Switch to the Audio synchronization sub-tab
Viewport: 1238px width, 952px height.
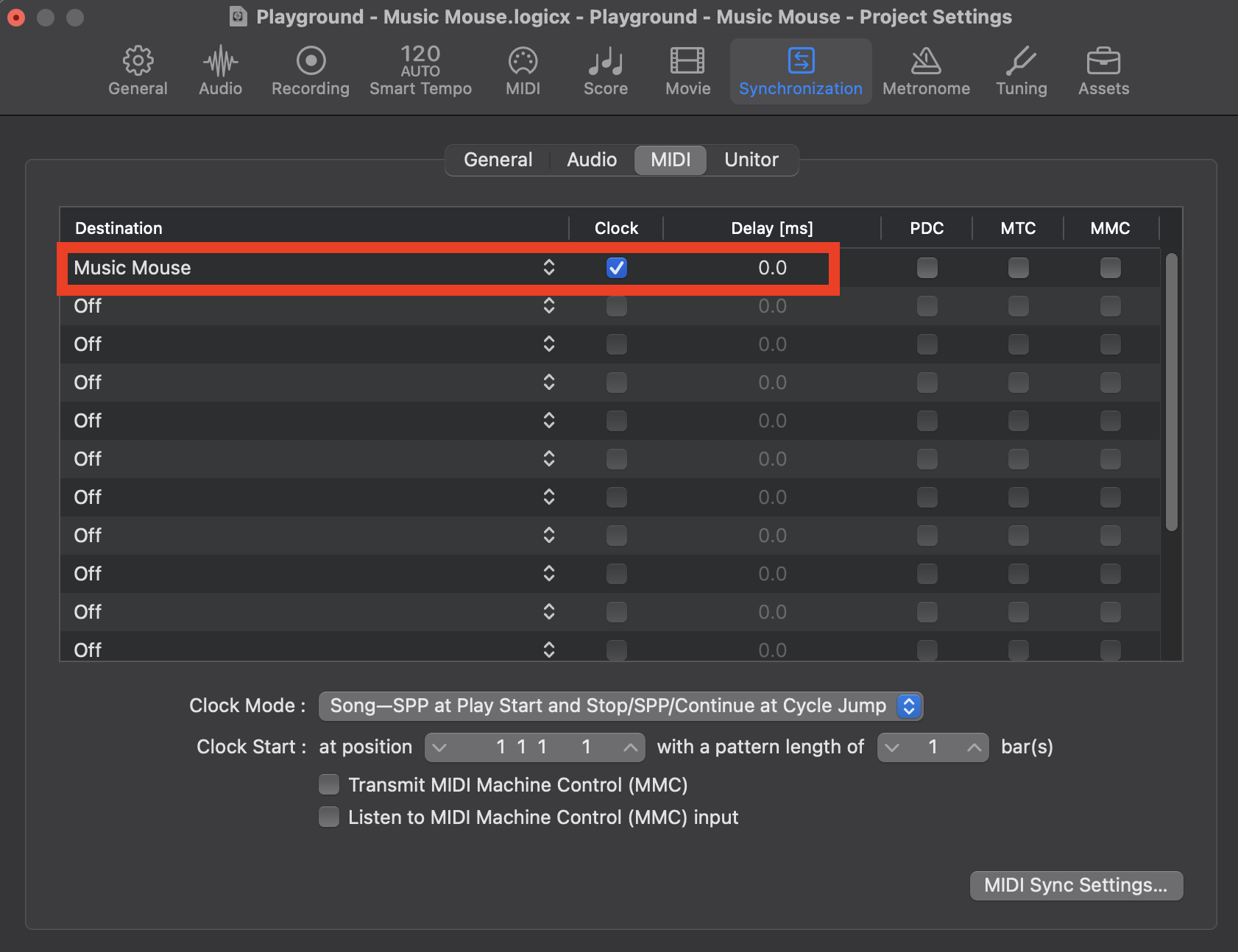click(592, 160)
